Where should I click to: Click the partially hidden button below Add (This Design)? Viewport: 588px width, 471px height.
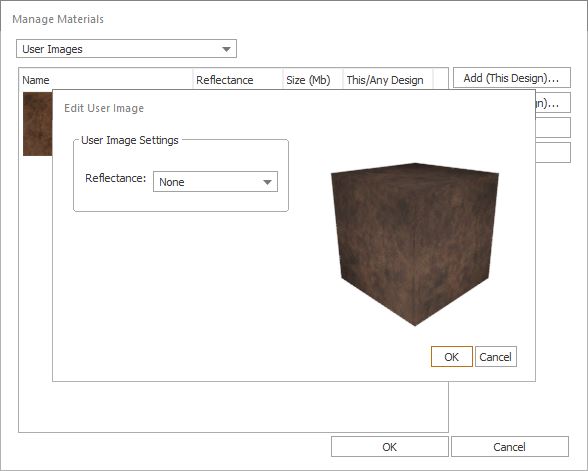553,102
